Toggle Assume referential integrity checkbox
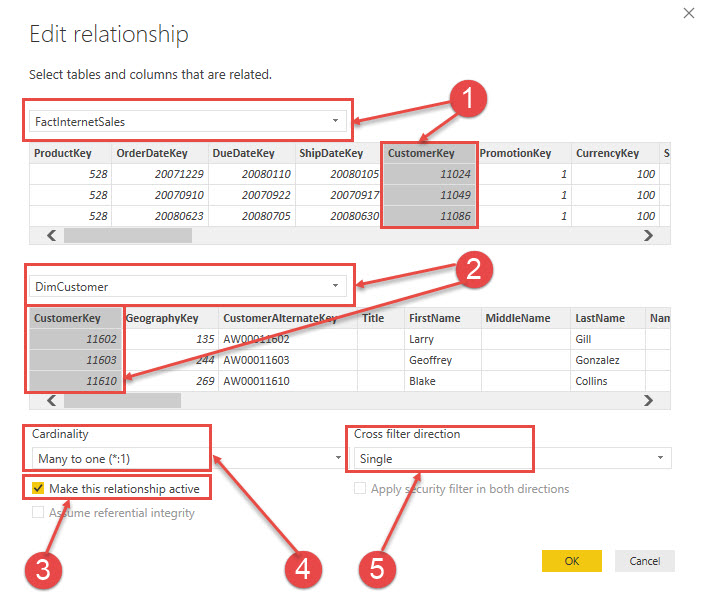The height and width of the screenshot is (601, 705). (38, 512)
